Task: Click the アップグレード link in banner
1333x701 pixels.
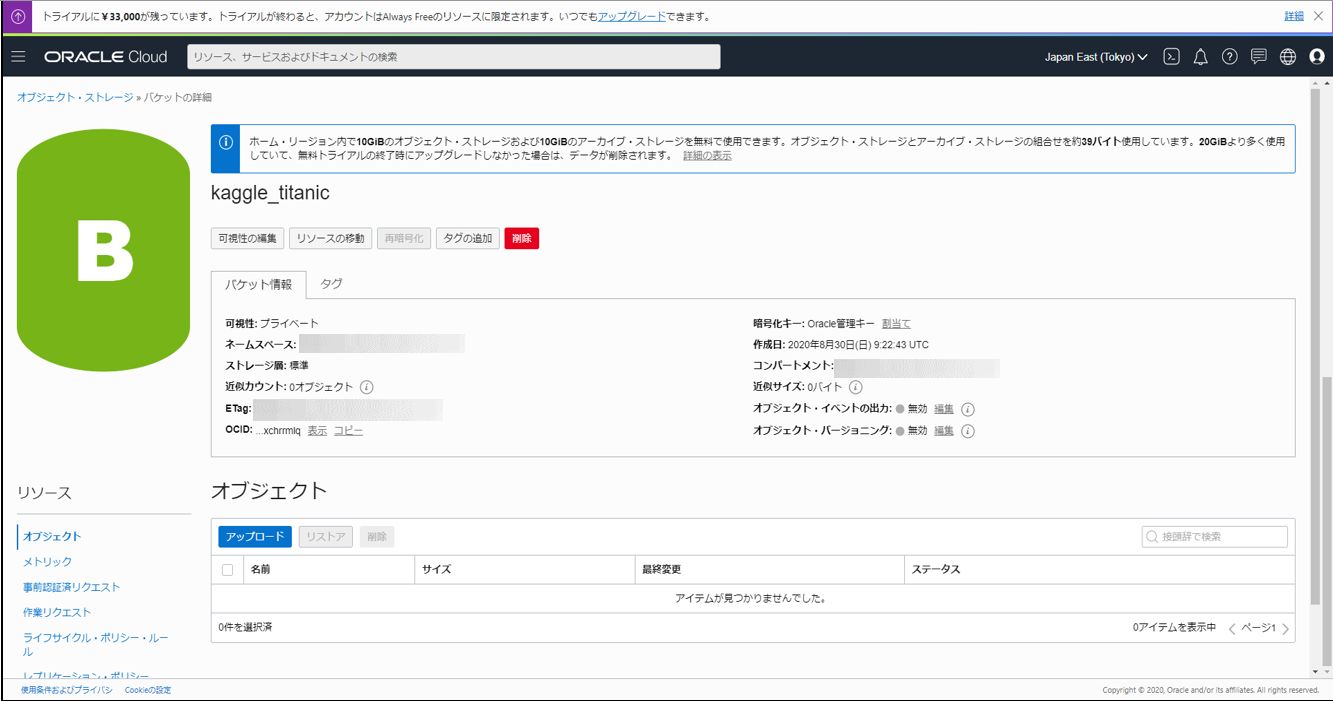Action: click(630, 17)
